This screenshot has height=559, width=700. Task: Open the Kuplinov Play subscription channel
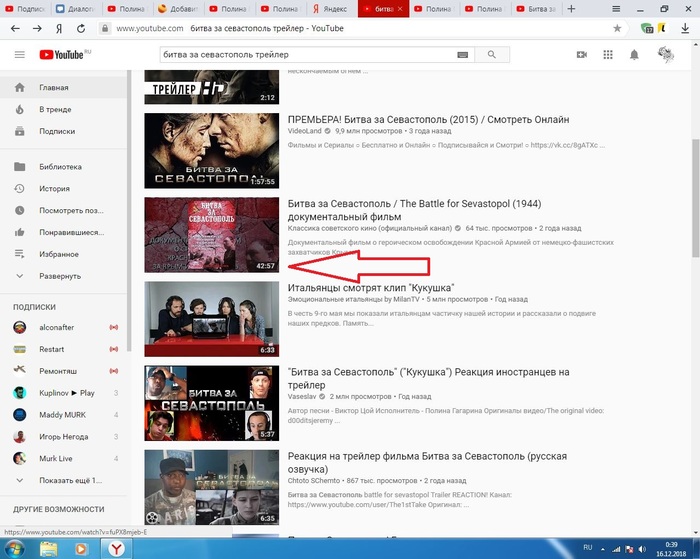tap(66, 392)
